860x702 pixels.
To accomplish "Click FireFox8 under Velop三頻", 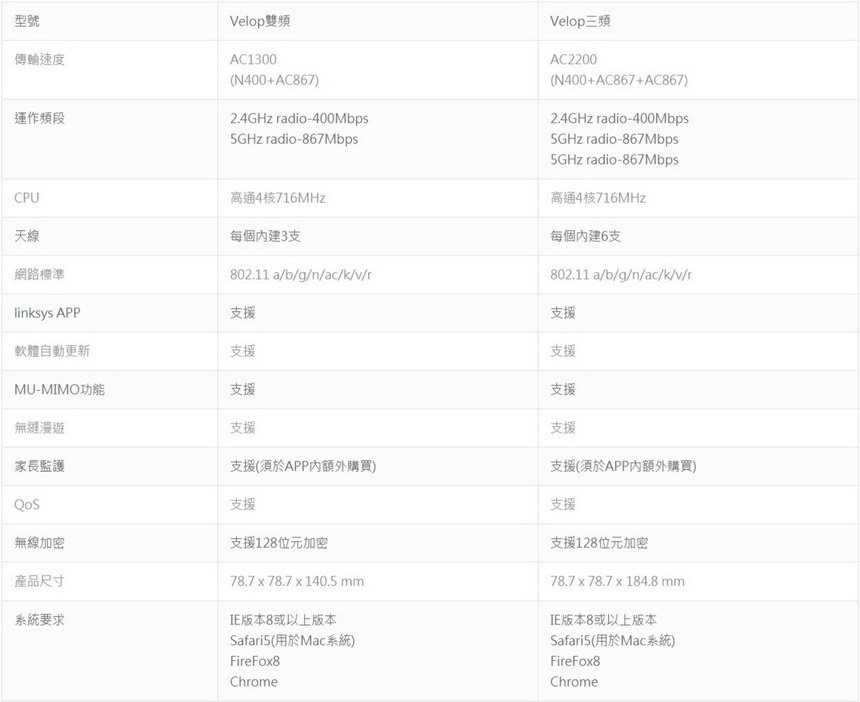I will coord(575,661).
